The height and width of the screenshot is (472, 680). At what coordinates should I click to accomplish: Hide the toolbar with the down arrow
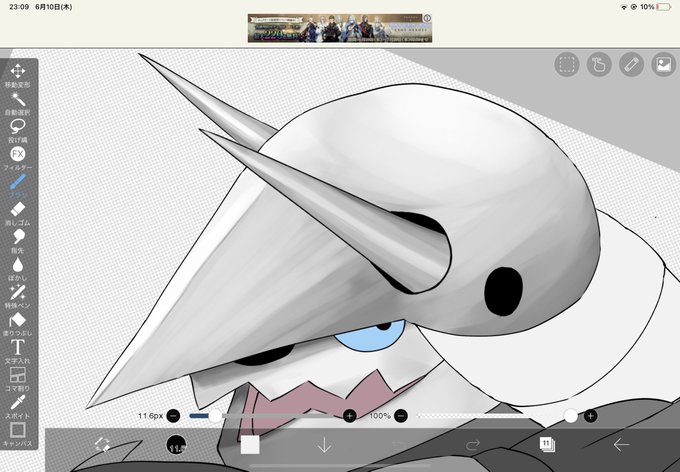[x=324, y=445]
